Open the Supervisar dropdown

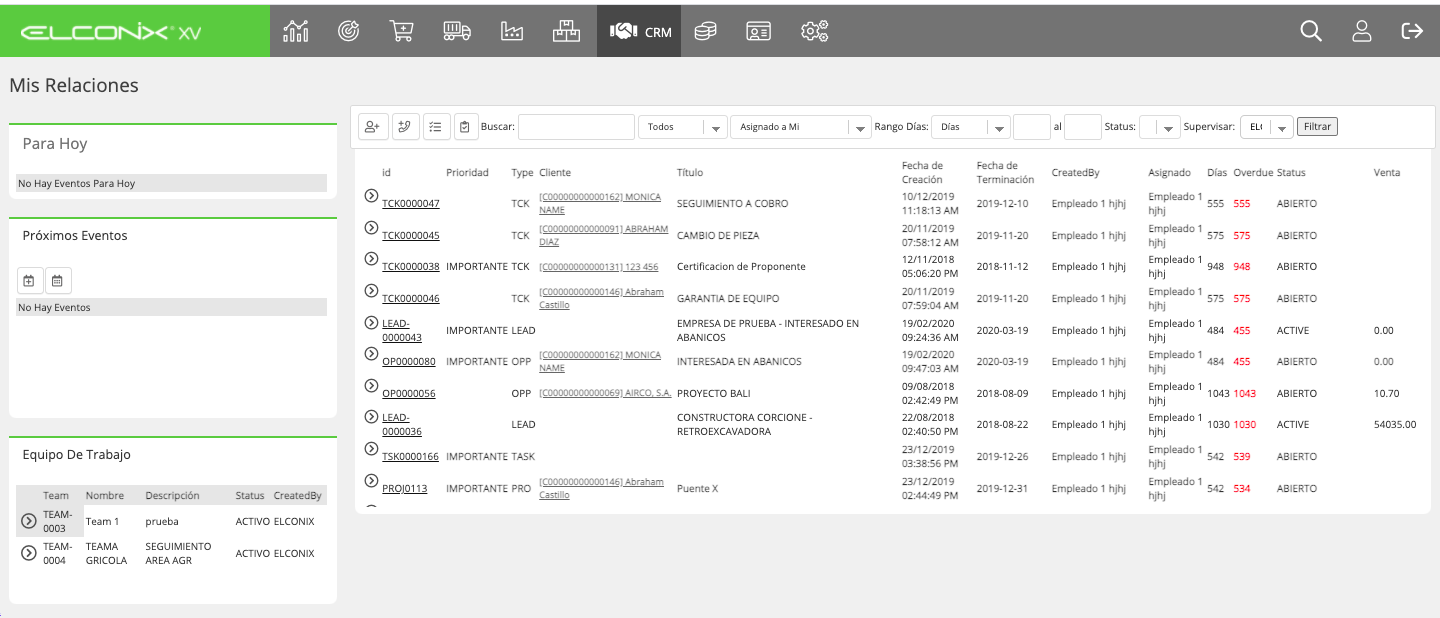click(1267, 127)
